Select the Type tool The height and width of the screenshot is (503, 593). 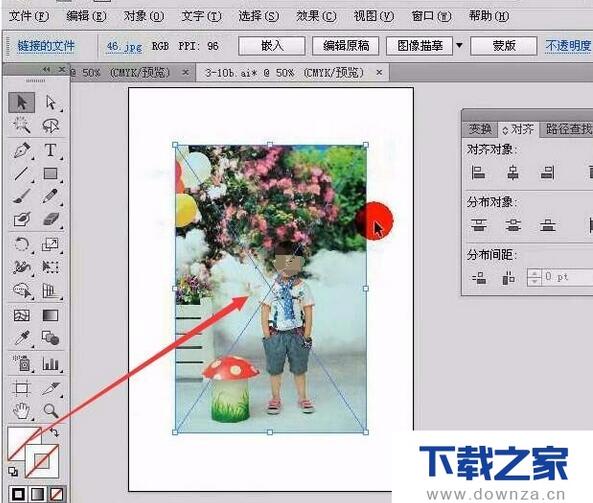51,150
